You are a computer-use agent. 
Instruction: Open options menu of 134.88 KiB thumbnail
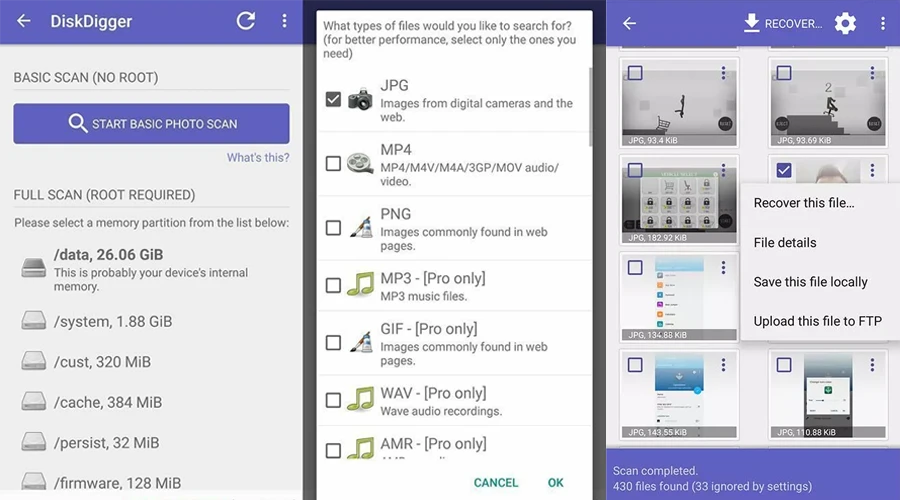pyautogui.click(x=723, y=268)
